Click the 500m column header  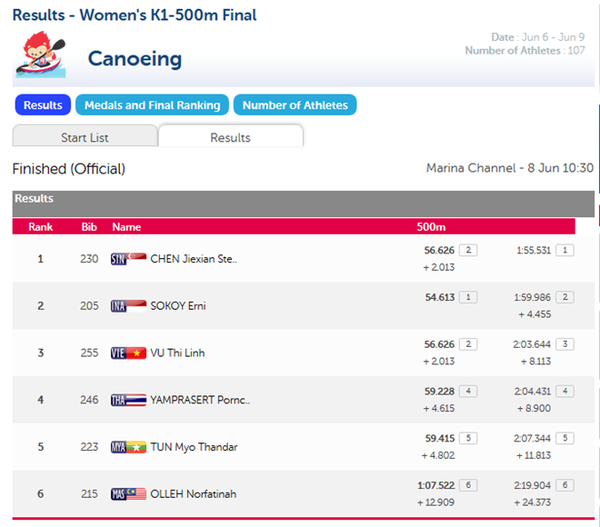point(431,227)
